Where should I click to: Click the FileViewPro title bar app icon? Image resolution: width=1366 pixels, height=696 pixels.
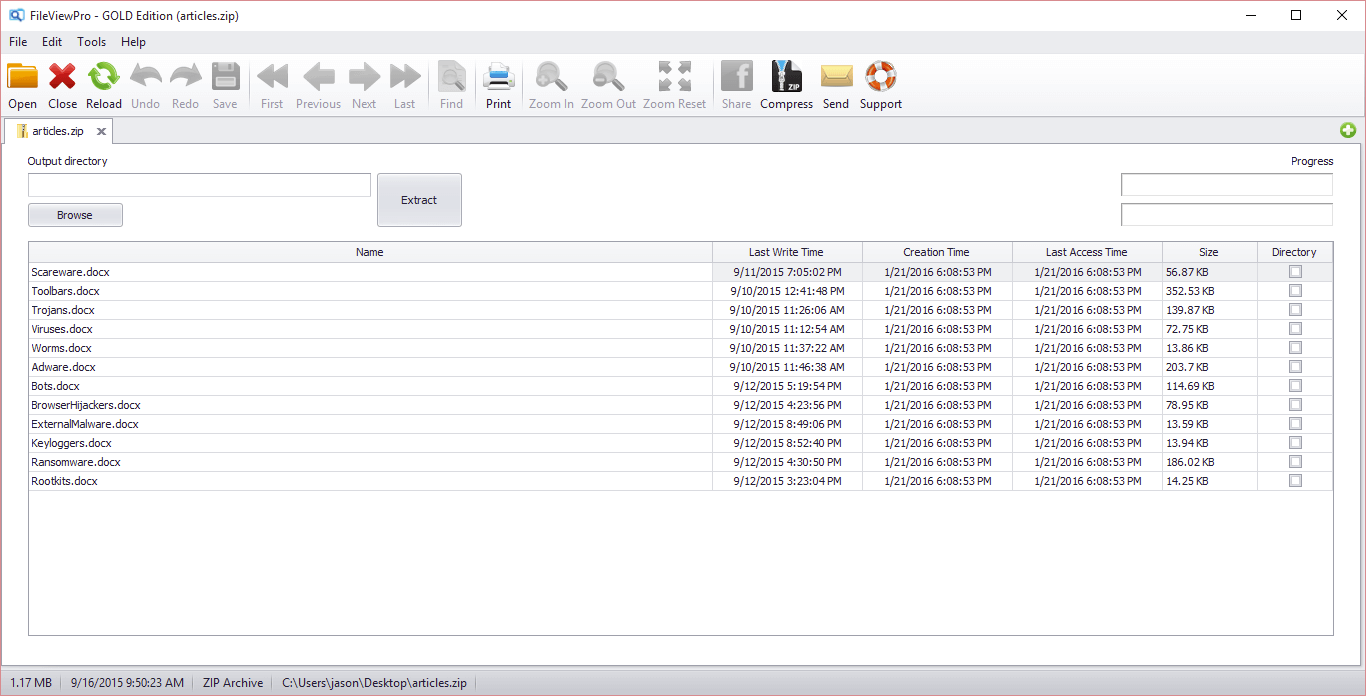(x=16, y=15)
